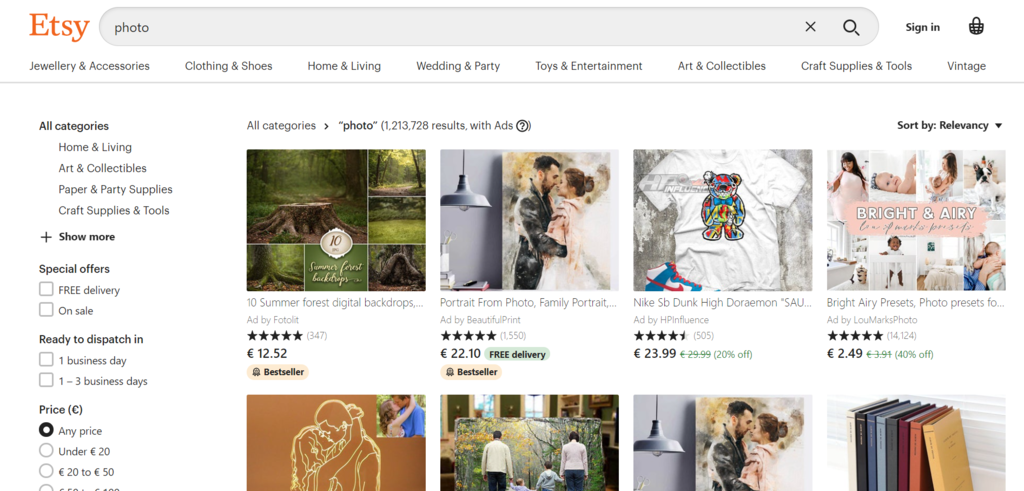Click the help question mark next to Ads
The image size is (1024, 491).
click(522, 126)
